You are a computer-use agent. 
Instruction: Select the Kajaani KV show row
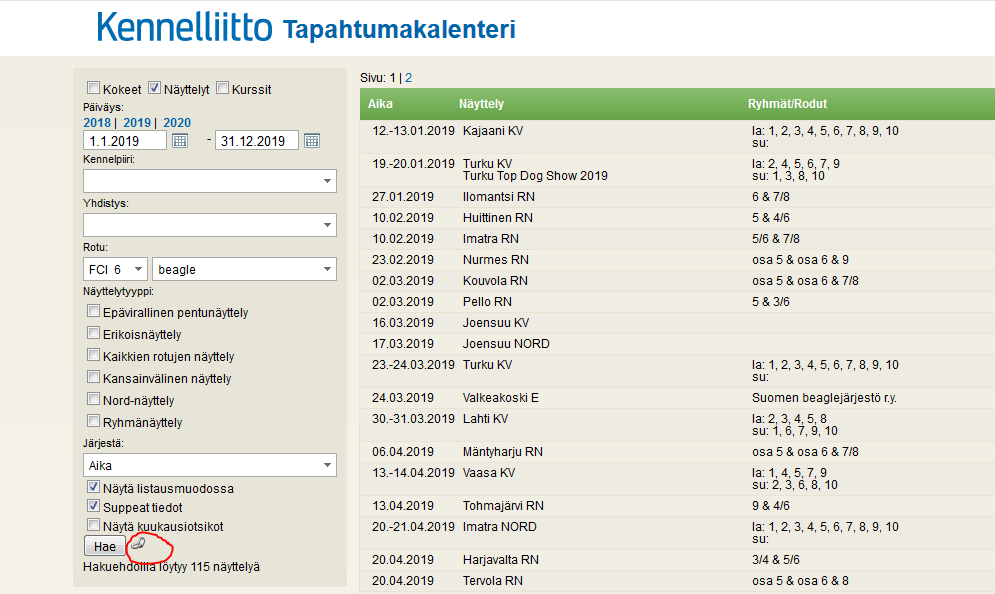493,131
